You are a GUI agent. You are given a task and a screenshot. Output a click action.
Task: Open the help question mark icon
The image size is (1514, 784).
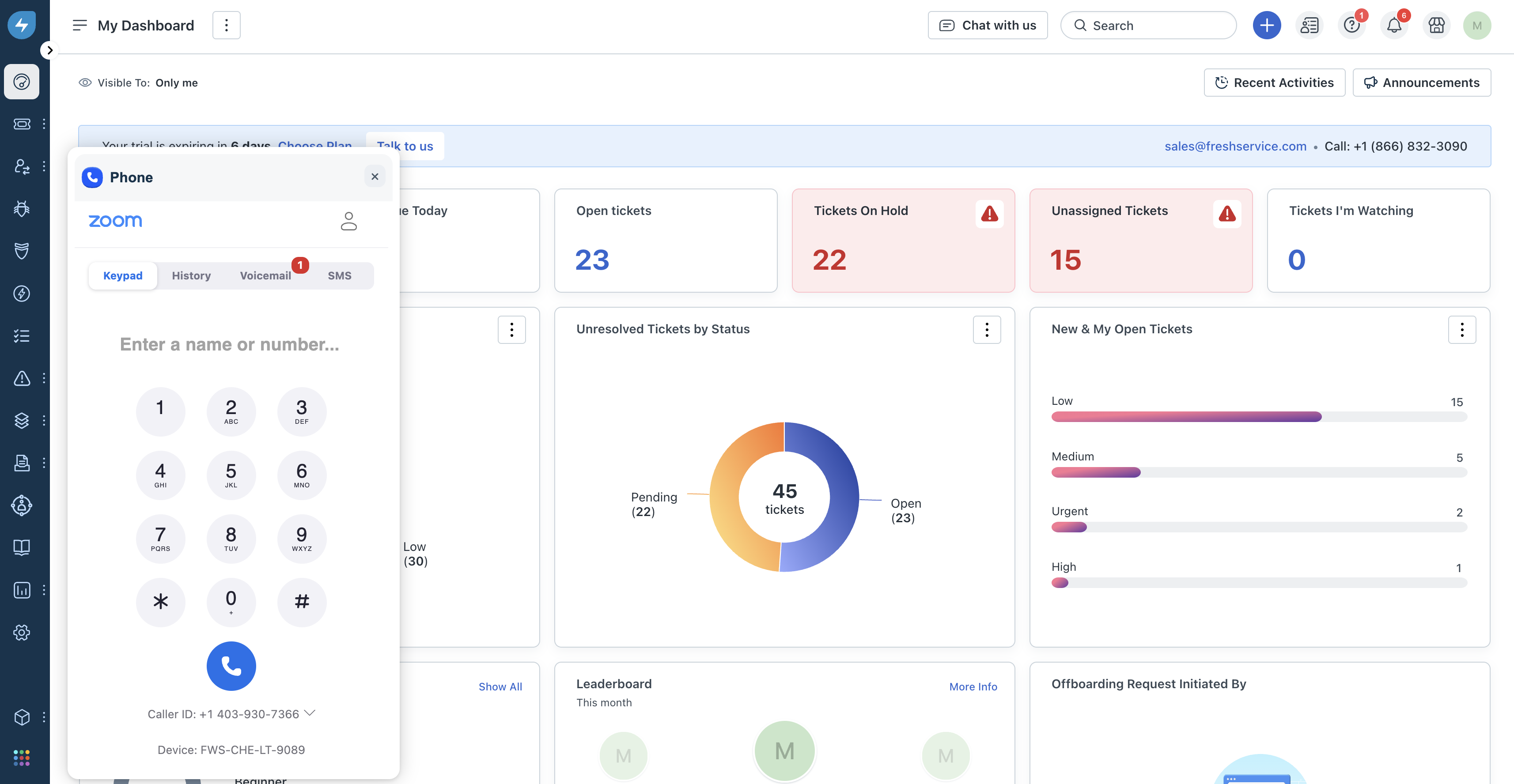(x=1351, y=25)
